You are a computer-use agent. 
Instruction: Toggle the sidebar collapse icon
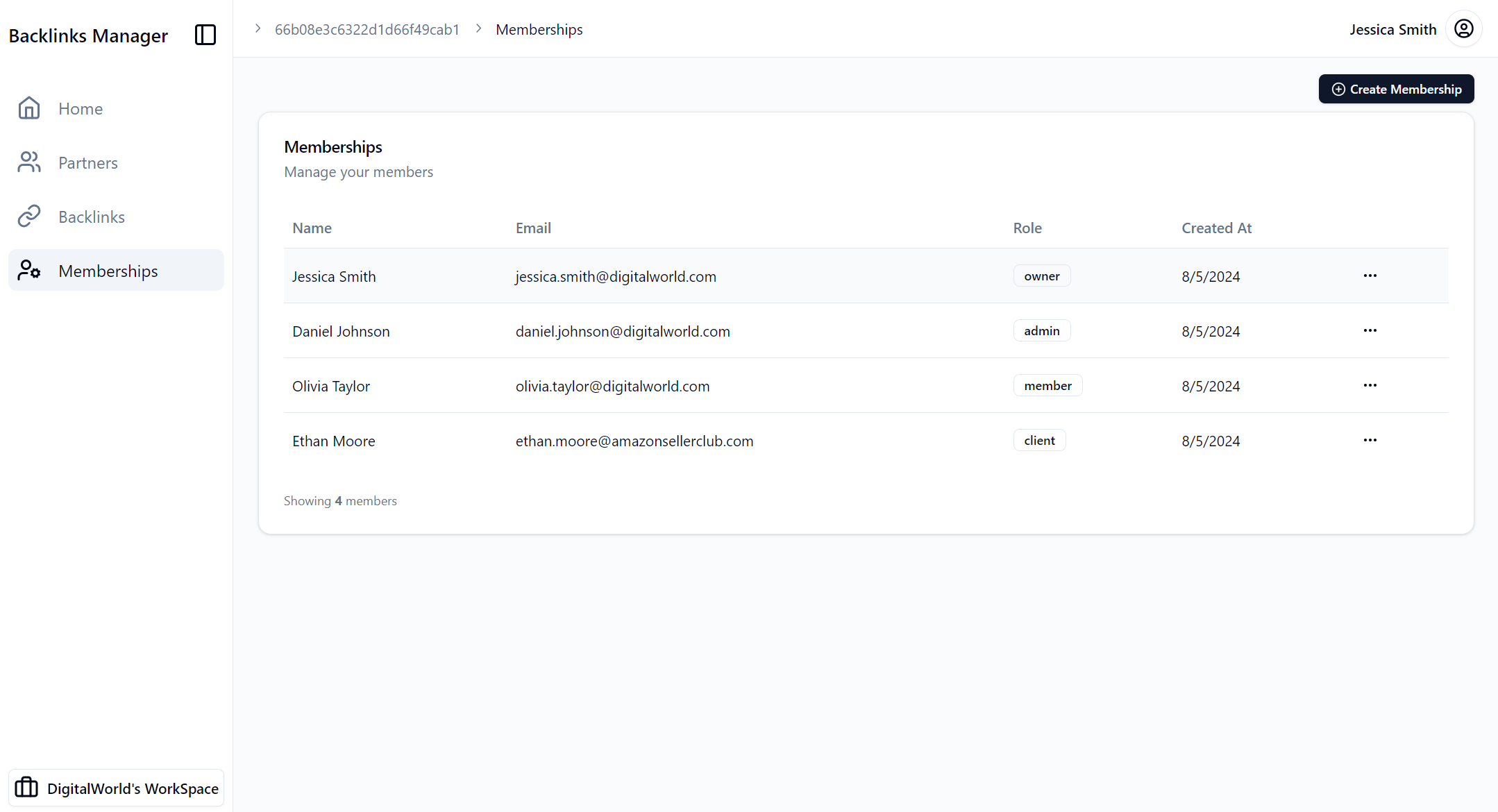click(x=205, y=35)
